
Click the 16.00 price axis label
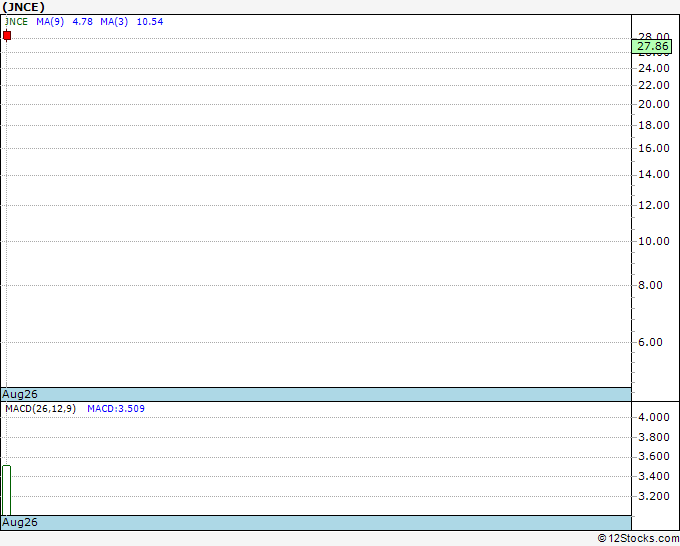pyautogui.click(x=654, y=148)
